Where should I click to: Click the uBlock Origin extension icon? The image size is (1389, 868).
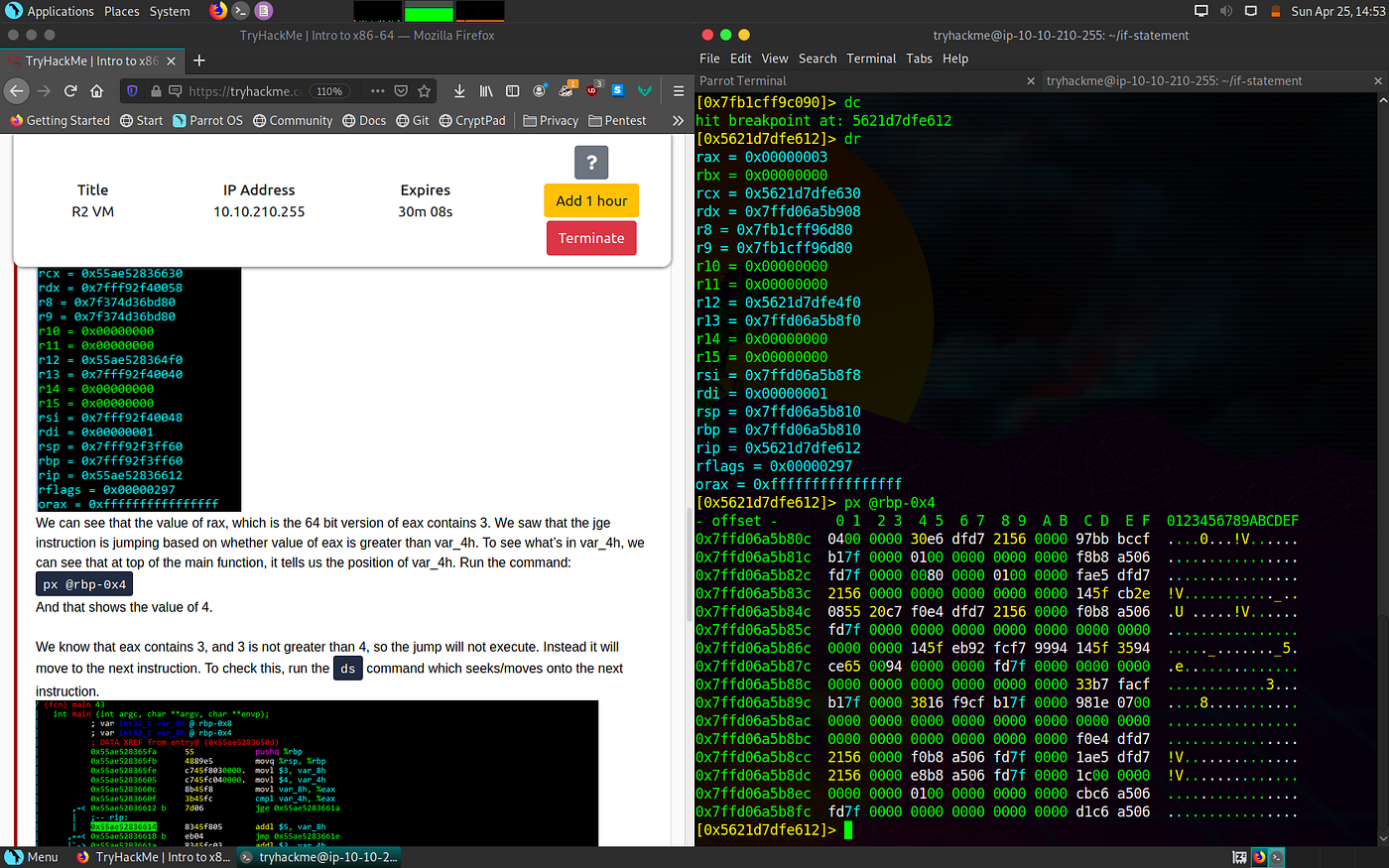[593, 90]
